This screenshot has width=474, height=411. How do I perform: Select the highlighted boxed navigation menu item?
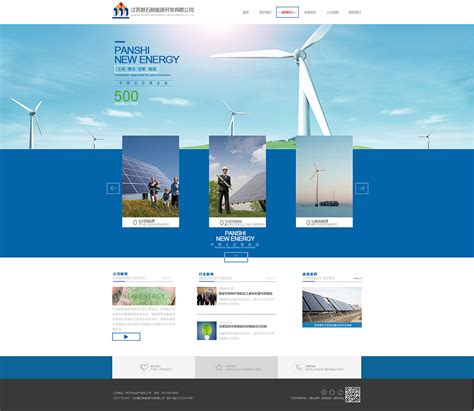point(287,12)
